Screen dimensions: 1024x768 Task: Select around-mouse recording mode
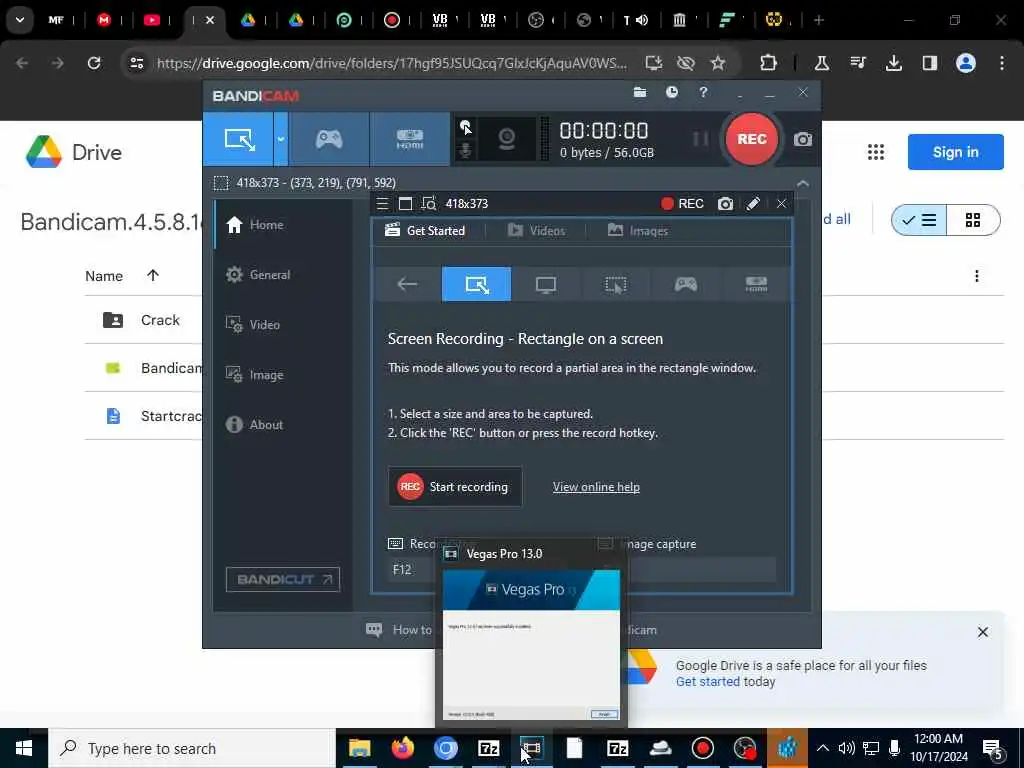616,284
